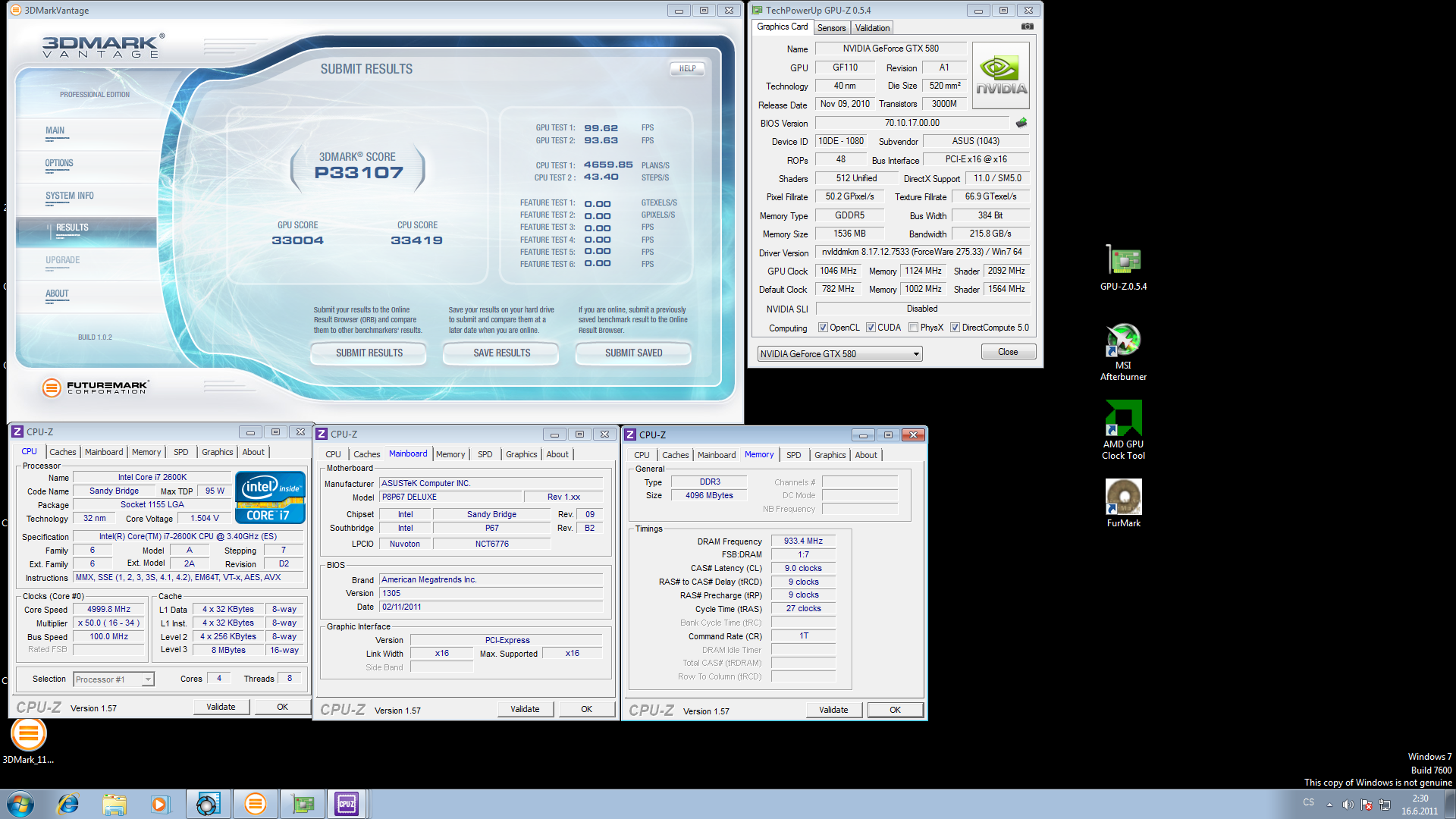The image size is (1456, 819).
Task: Click Close button in GPU-Z
Action: tap(1008, 352)
